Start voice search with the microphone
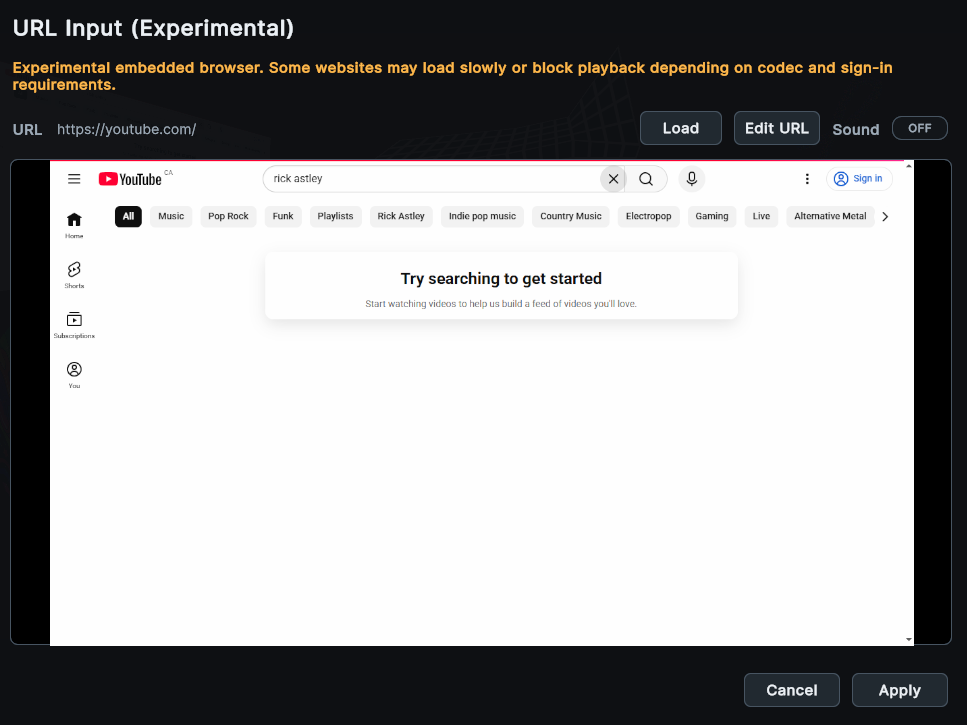 coord(691,179)
